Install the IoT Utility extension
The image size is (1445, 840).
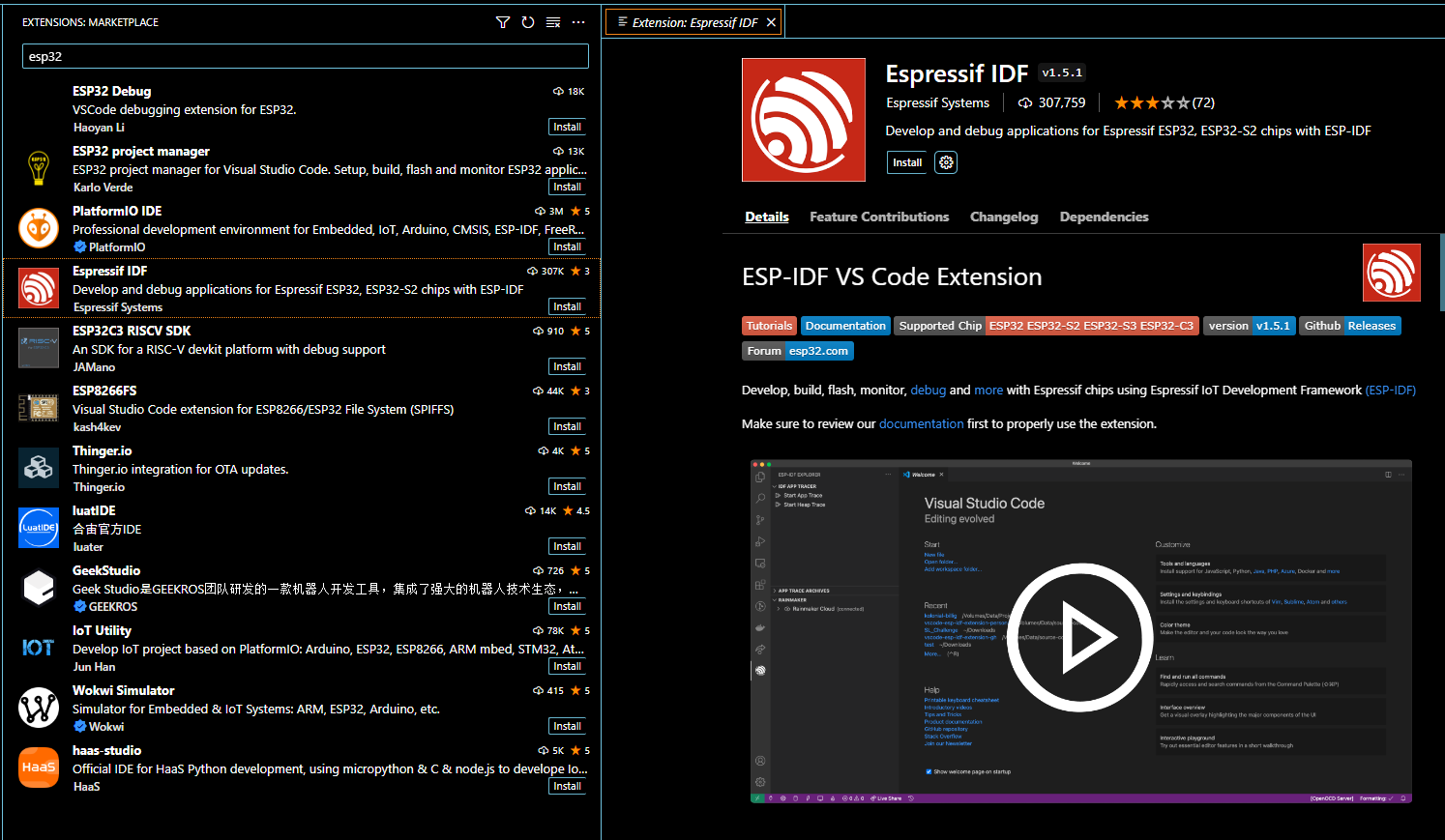pyautogui.click(x=567, y=666)
